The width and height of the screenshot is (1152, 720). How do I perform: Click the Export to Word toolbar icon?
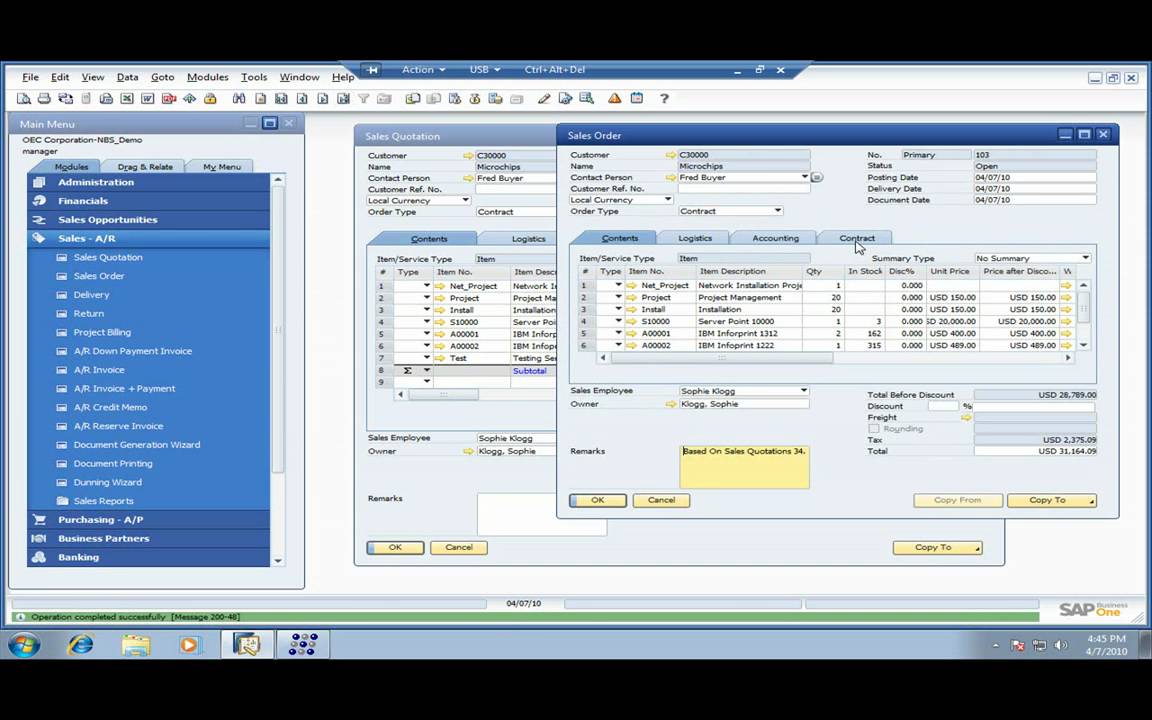[148, 98]
